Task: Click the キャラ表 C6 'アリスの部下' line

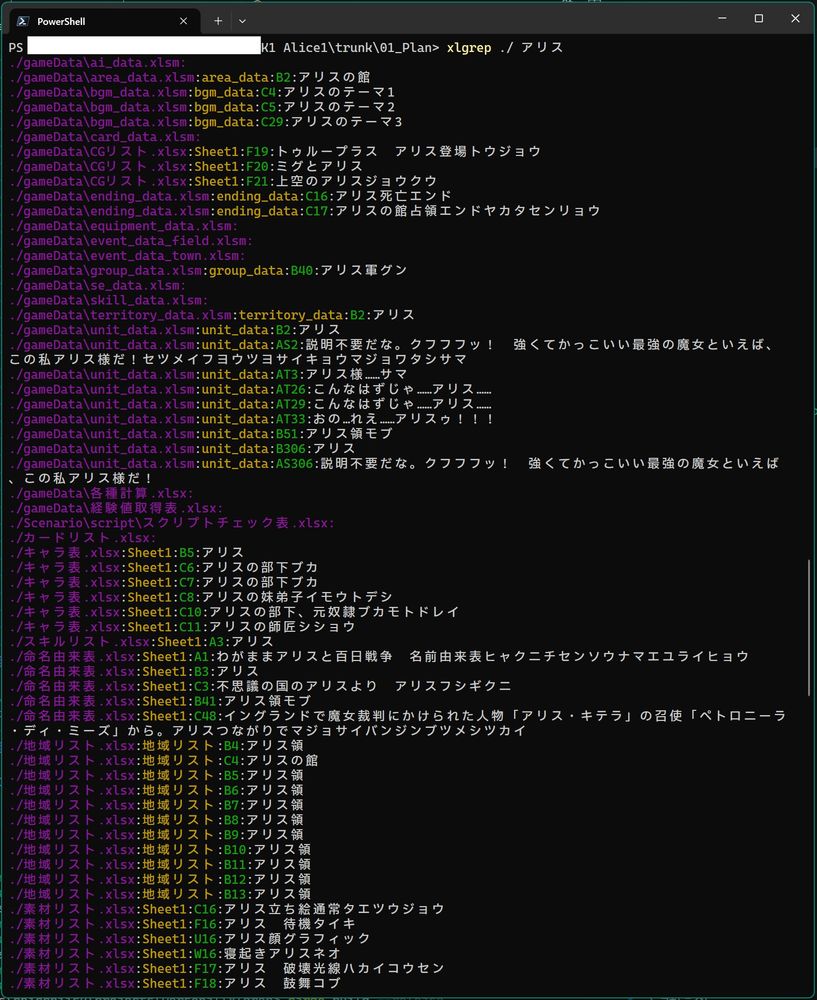Action: tap(163, 567)
